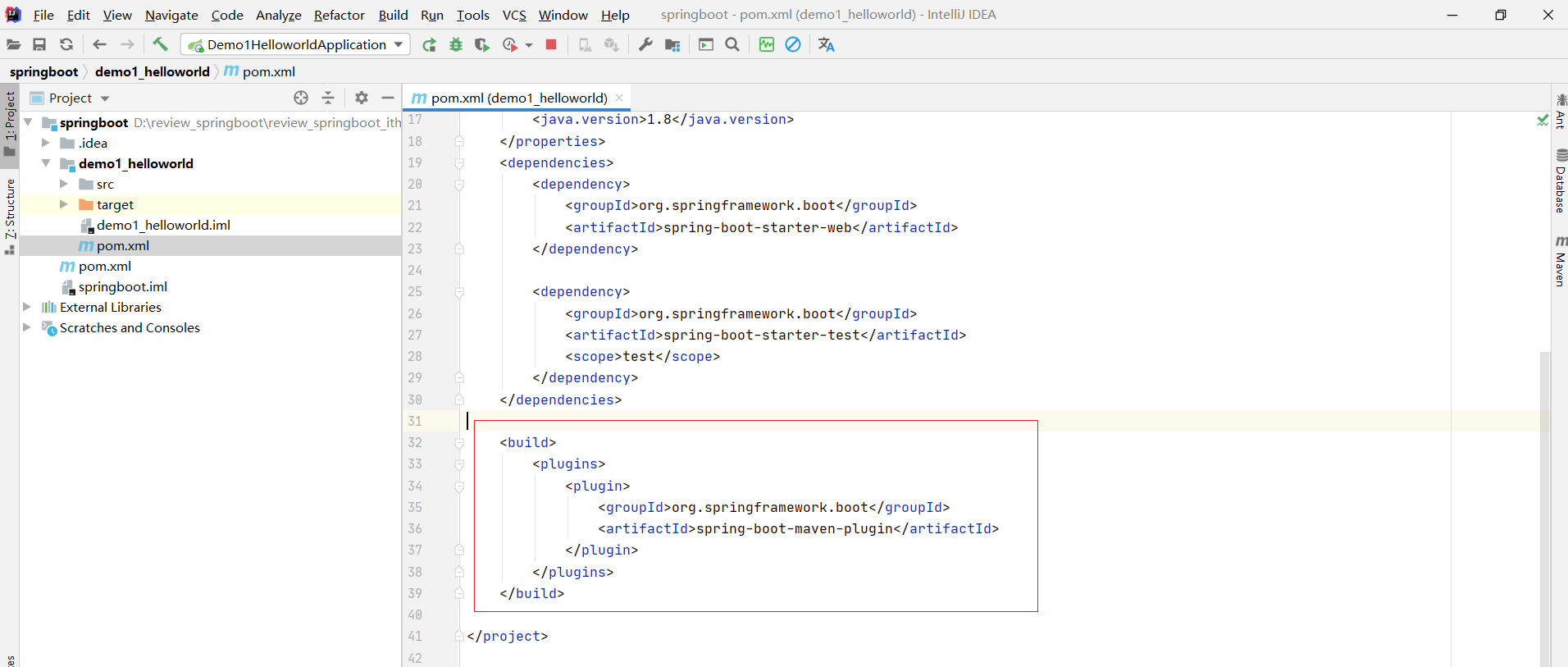The width and height of the screenshot is (1568, 667).
Task: Open the Search Everywhere magnifier
Action: [732, 44]
